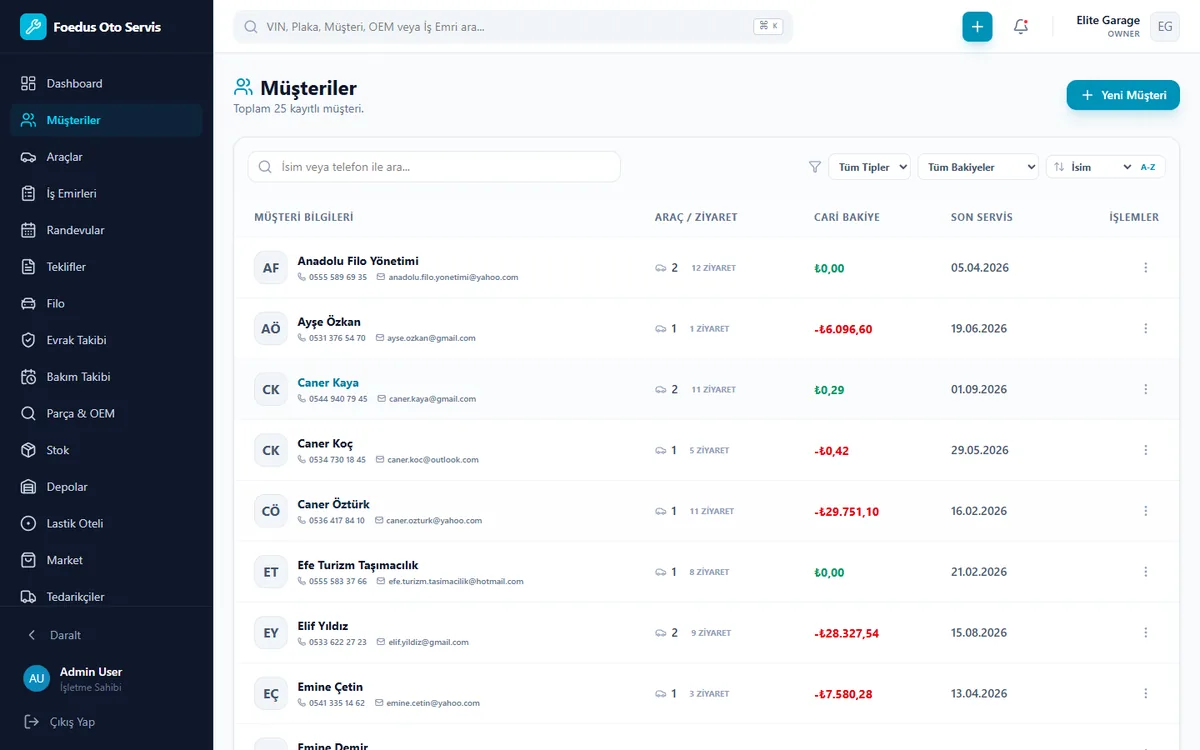
Task: Open the three-dot menu for Caner Öztürk
Action: pos(1146,511)
